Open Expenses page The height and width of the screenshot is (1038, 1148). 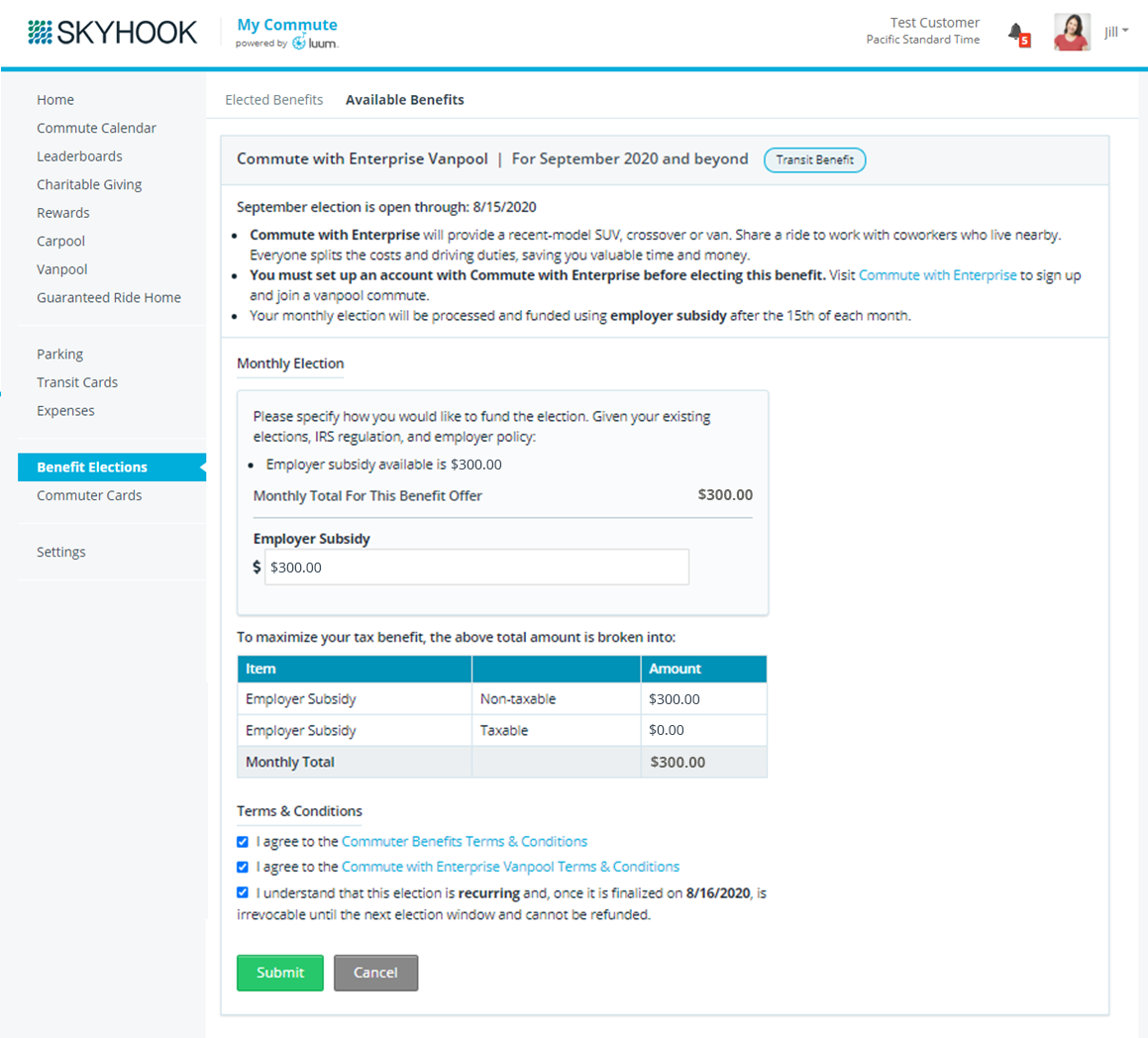click(66, 411)
